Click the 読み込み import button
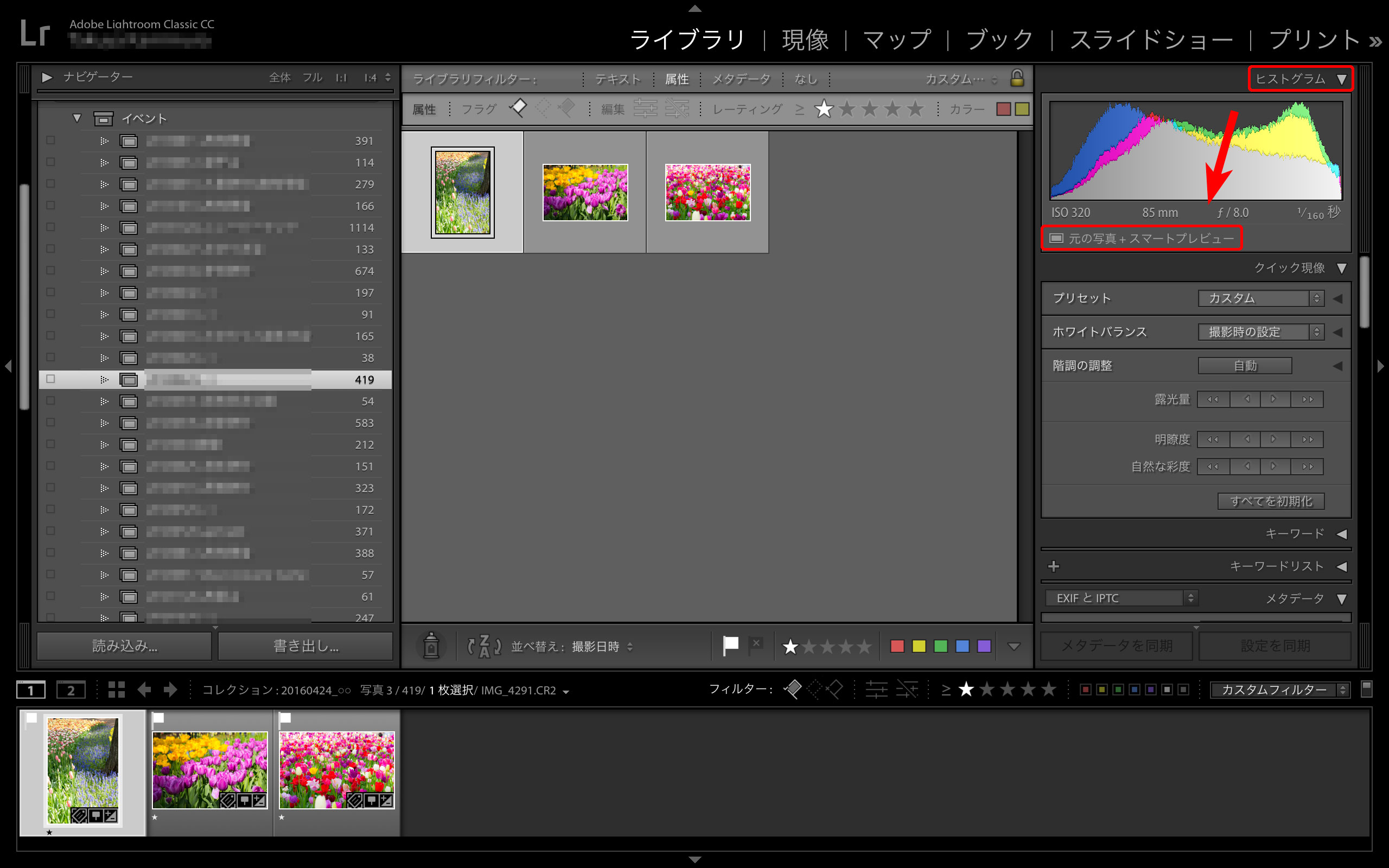Image resolution: width=1389 pixels, height=868 pixels. pos(125,646)
